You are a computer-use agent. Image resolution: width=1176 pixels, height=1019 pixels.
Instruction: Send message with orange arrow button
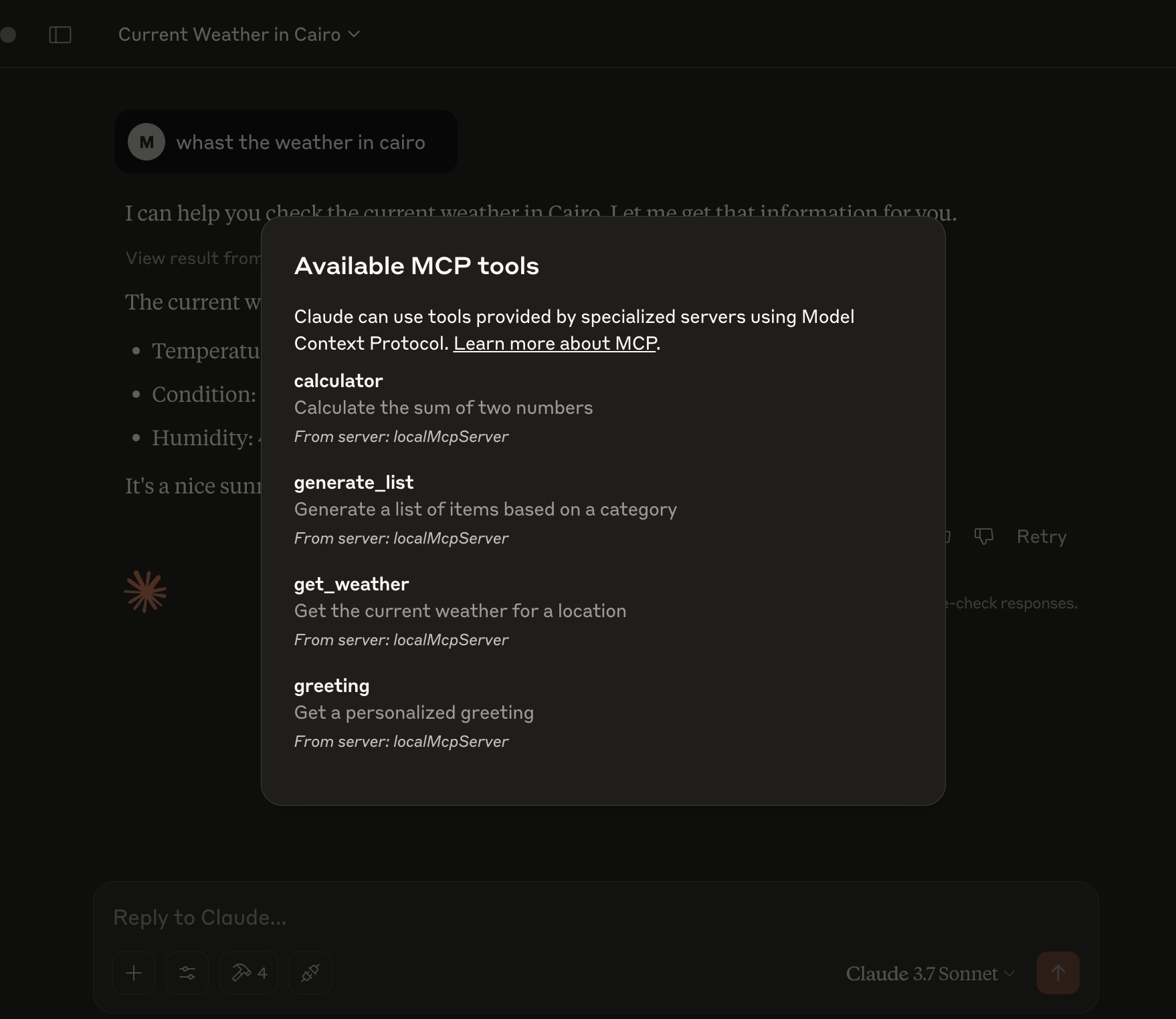pyautogui.click(x=1058, y=973)
